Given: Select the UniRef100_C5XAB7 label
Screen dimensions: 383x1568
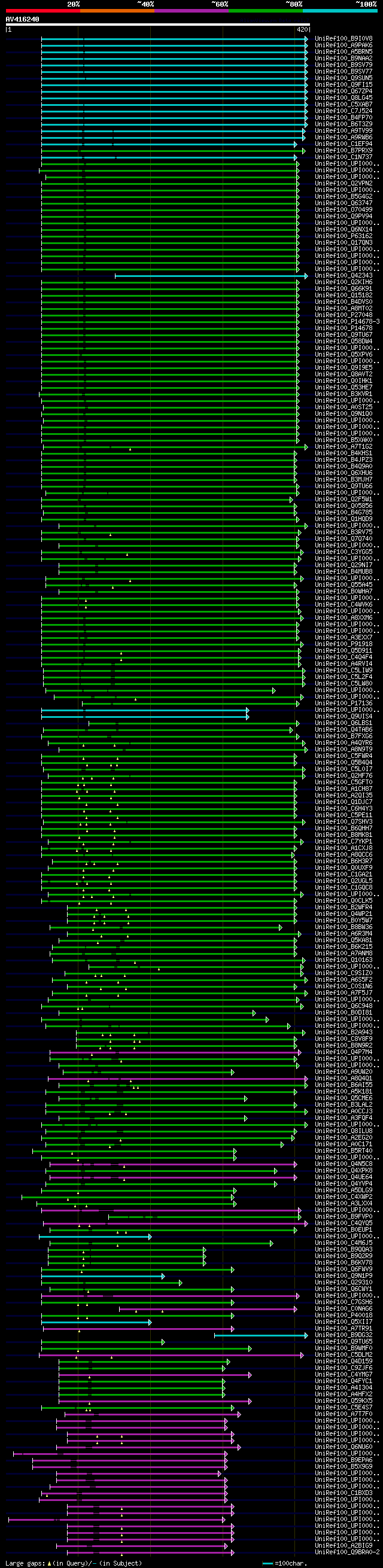Looking at the screenshot, I should coord(344,105).
